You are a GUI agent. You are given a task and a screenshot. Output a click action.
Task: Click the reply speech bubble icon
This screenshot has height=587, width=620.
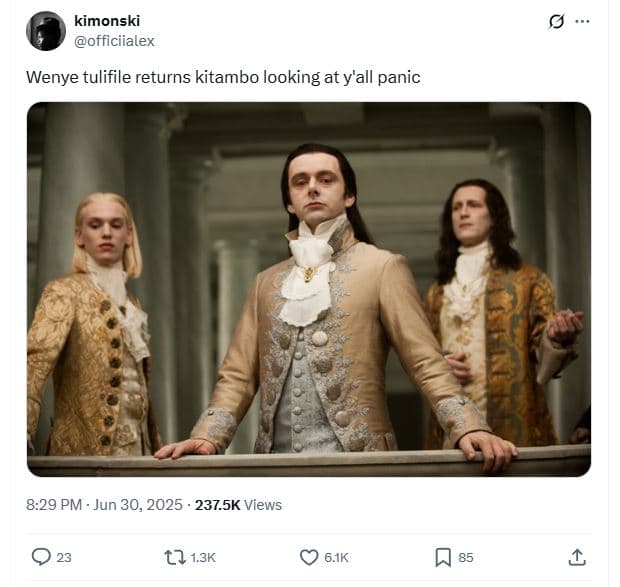(x=41, y=557)
